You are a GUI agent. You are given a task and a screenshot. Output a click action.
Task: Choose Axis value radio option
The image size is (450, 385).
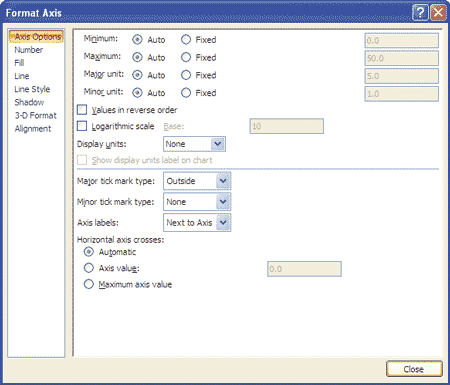[x=89, y=268]
